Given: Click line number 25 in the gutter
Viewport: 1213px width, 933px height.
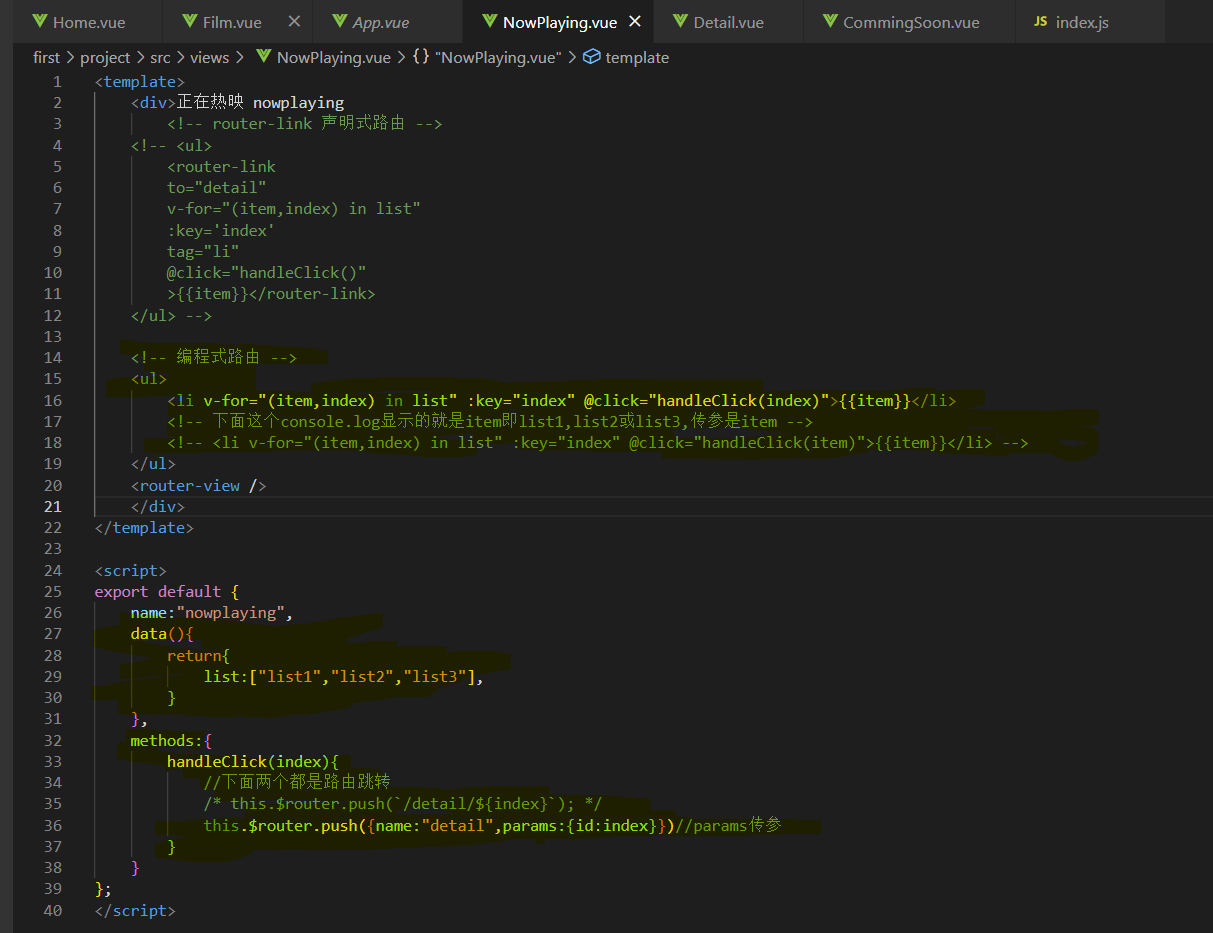Looking at the screenshot, I should click(x=52, y=591).
